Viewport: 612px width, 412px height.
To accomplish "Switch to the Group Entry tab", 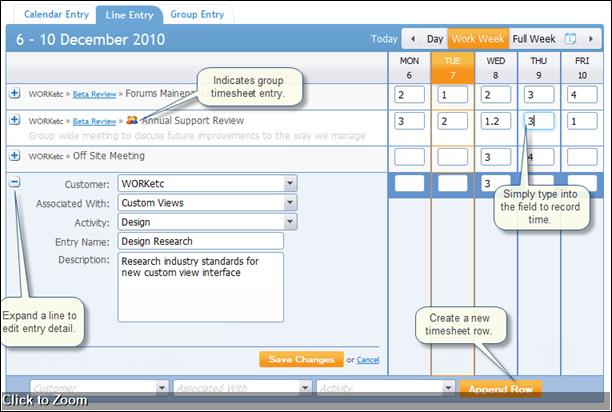I will 196,15.
